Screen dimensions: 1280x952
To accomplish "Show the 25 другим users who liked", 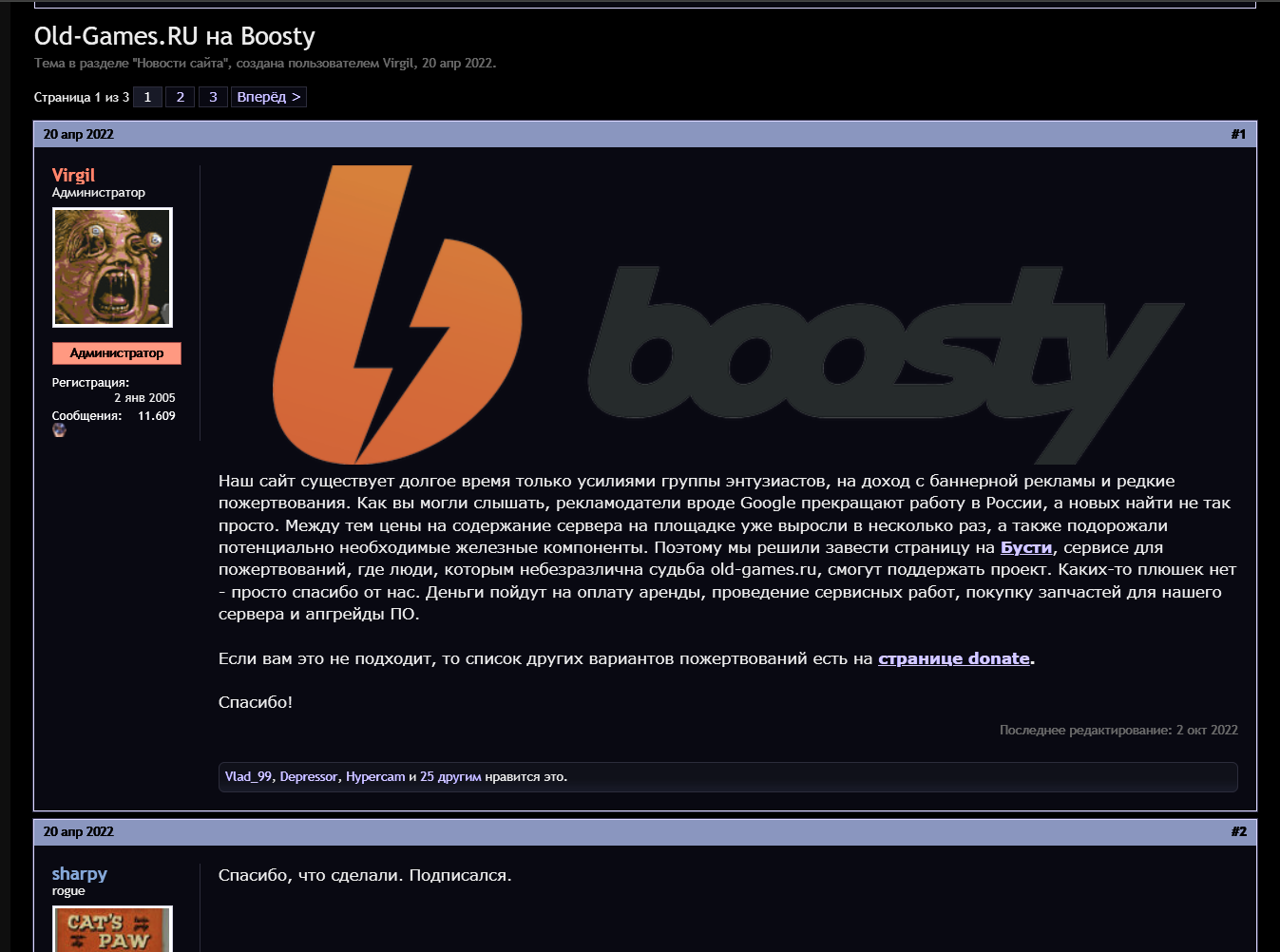I will click(x=450, y=777).
